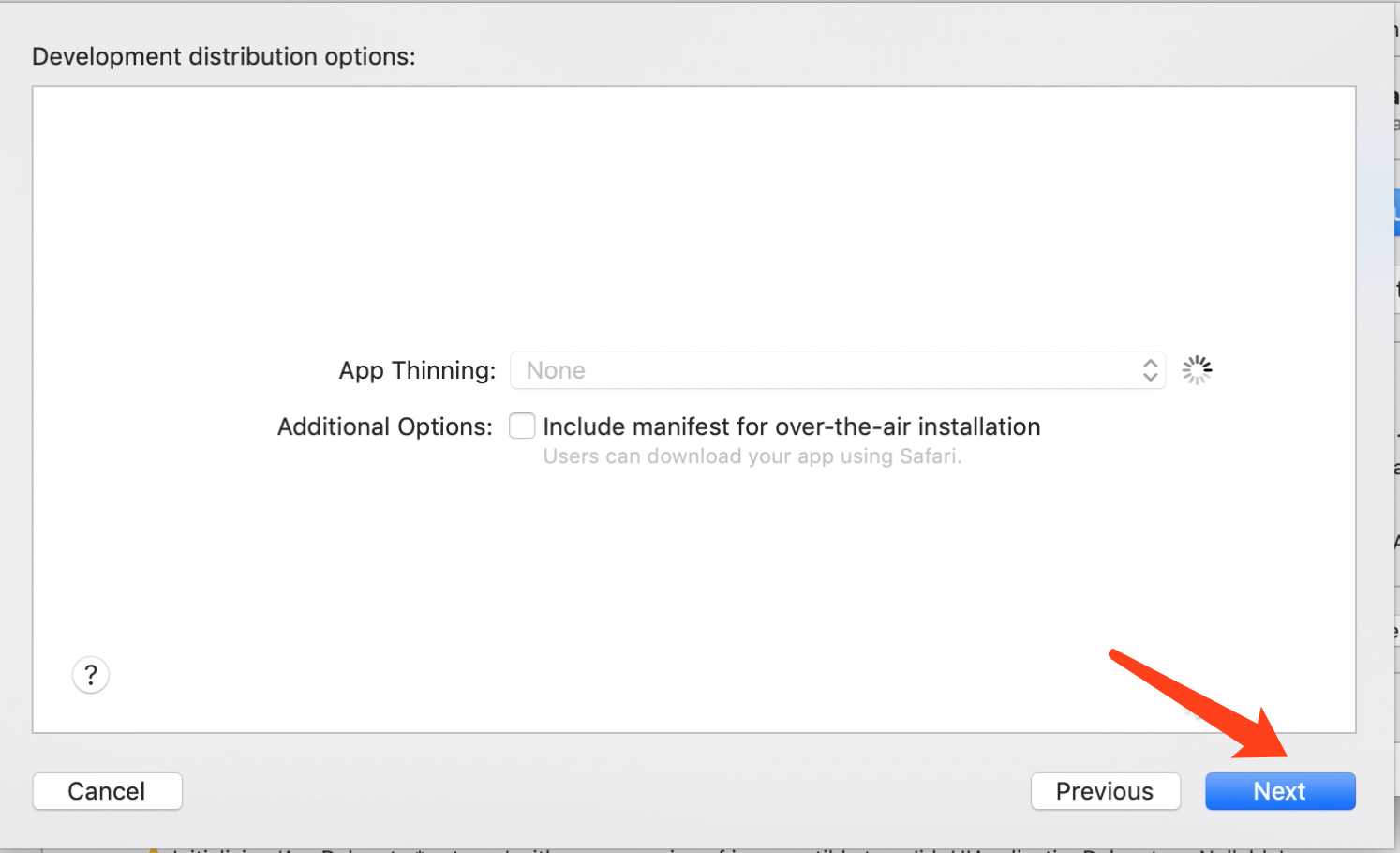Click the question mark help button
Screen dimensions: 1400x853
[91, 675]
